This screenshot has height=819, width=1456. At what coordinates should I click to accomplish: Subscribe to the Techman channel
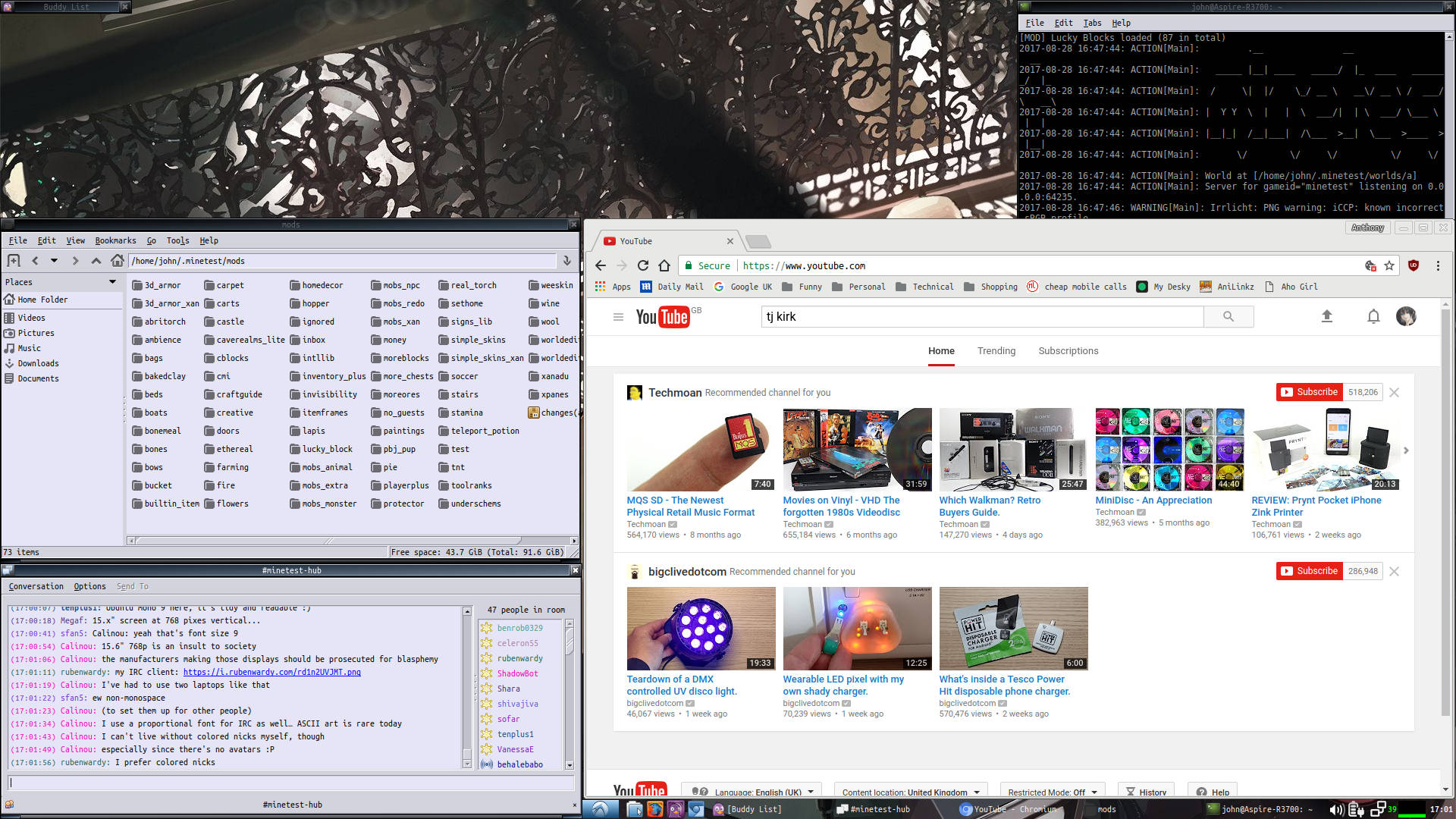pyautogui.click(x=1310, y=392)
